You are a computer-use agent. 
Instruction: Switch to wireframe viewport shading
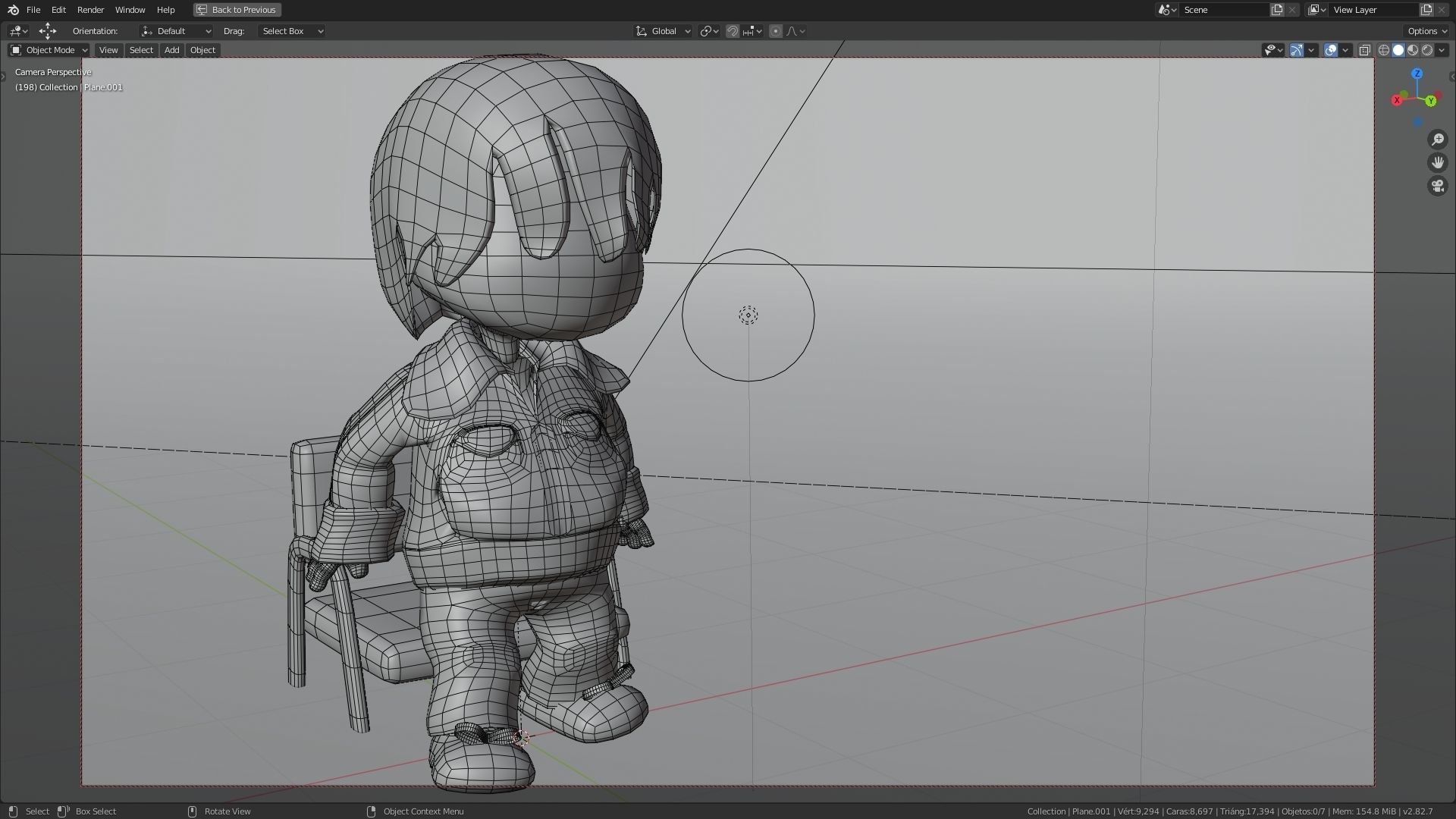[x=1384, y=50]
